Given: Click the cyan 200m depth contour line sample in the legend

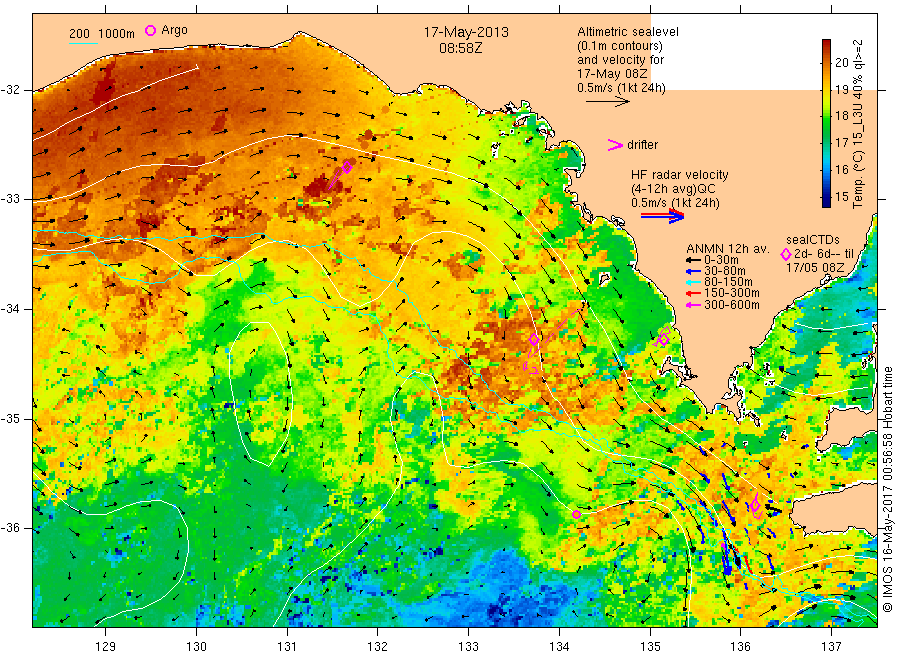Looking at the screenshot, I should tap(83, 42).
